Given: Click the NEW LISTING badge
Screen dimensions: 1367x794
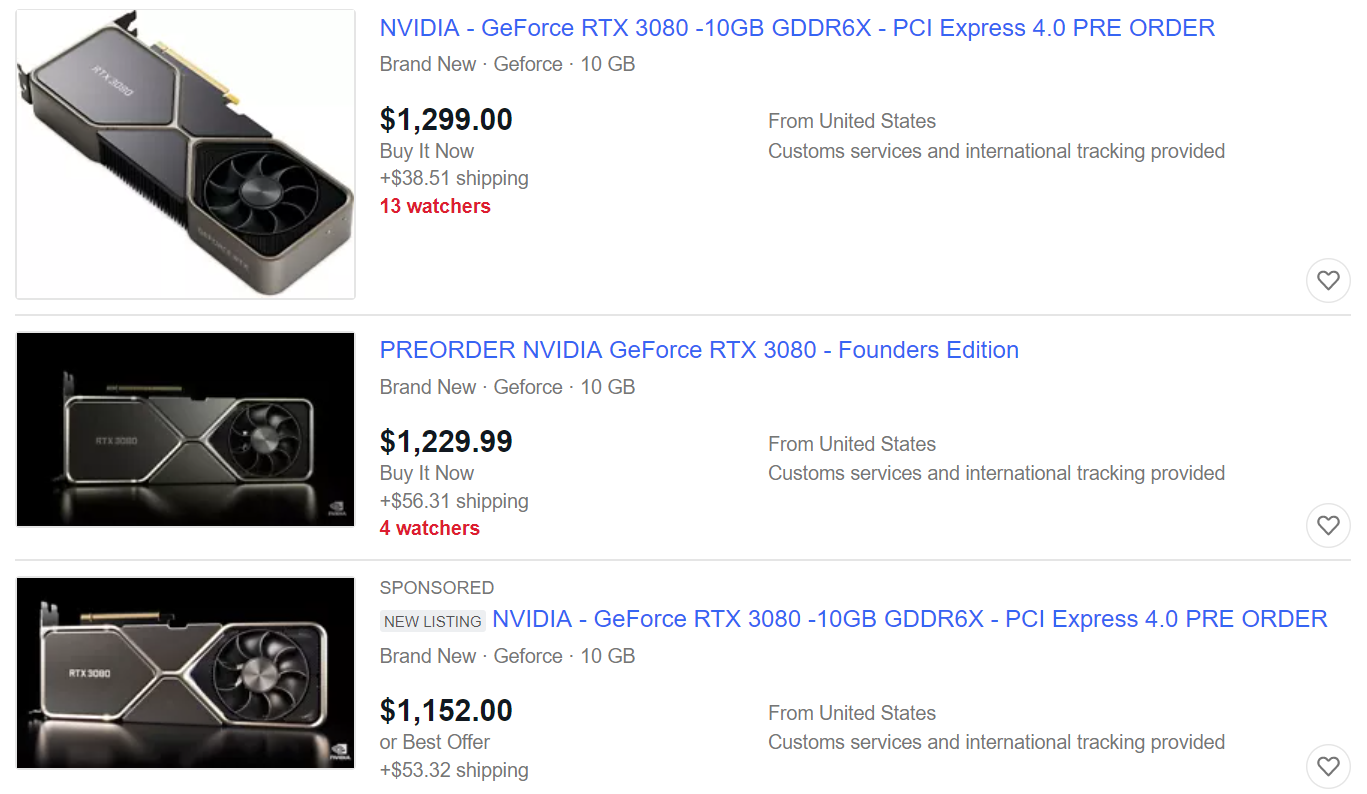Looking at the screenshot, I should coord(433,621).
